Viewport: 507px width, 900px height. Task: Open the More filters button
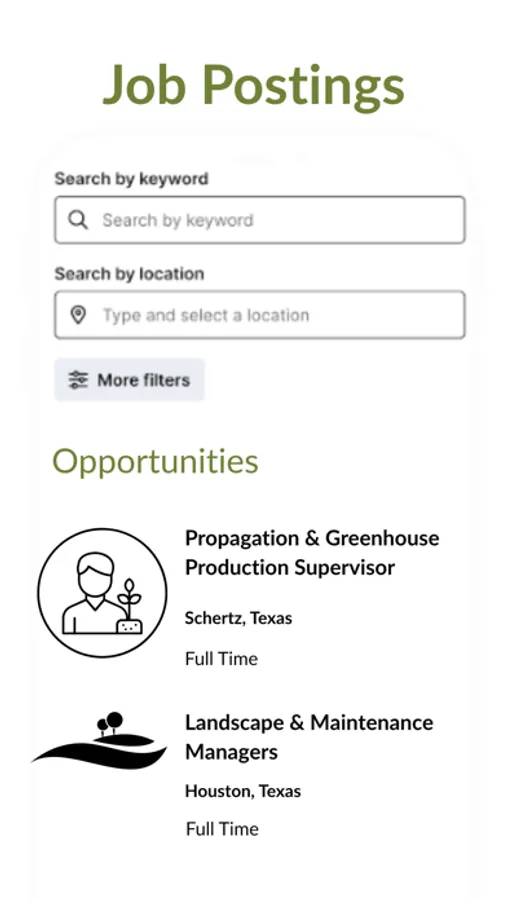(130, 380)
